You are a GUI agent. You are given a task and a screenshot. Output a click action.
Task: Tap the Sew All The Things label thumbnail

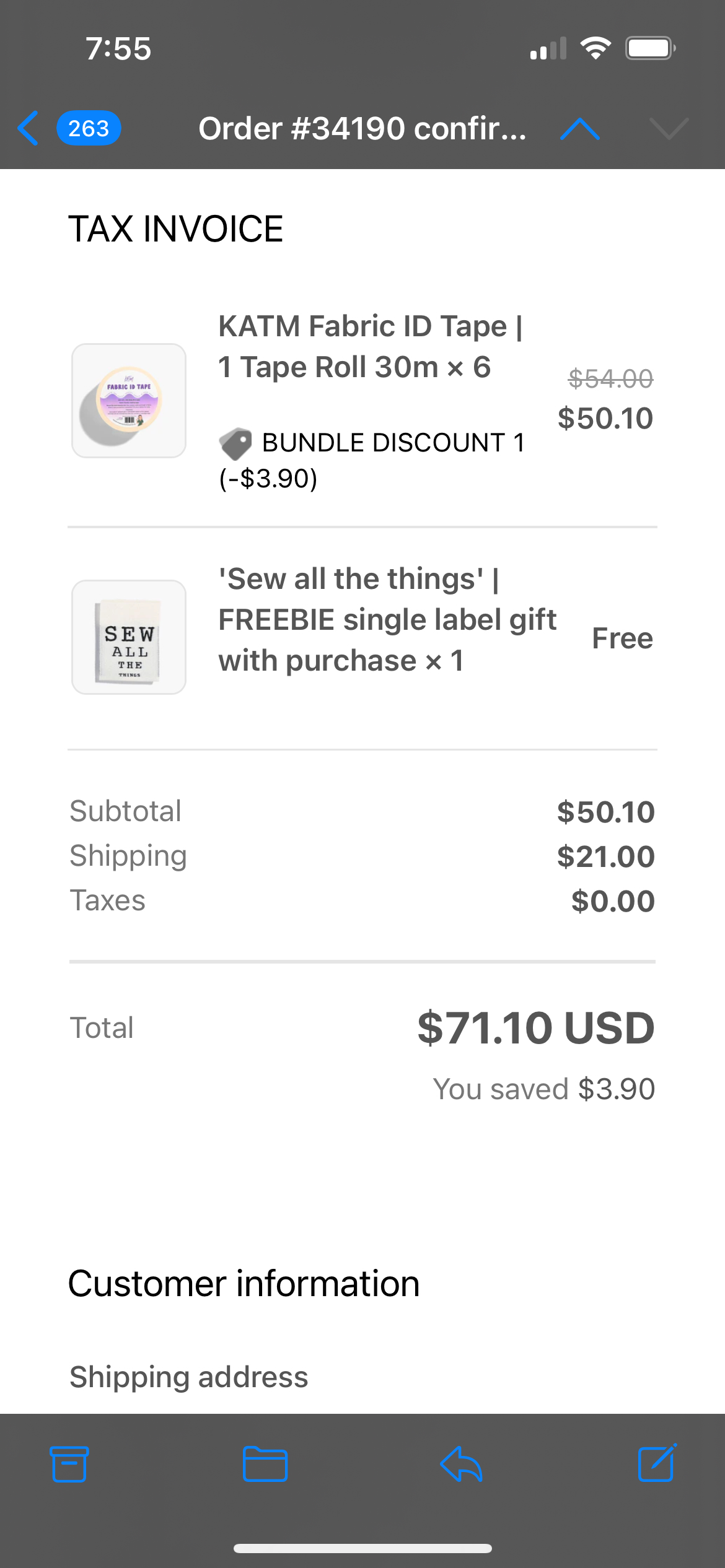coord(129,637)
